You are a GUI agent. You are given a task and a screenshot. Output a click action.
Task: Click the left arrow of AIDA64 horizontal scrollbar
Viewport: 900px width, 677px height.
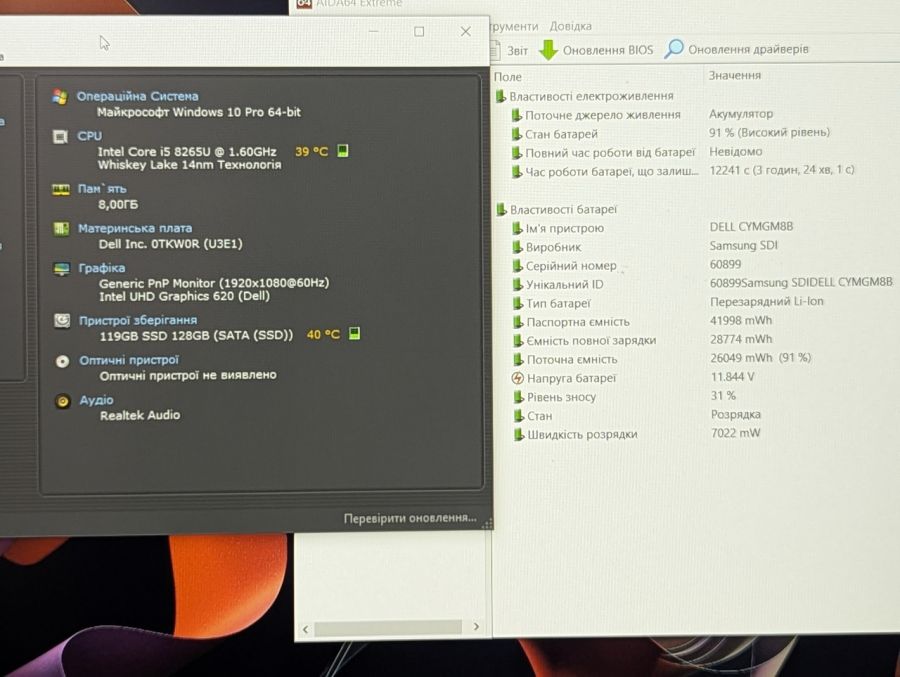coord(305,629)
